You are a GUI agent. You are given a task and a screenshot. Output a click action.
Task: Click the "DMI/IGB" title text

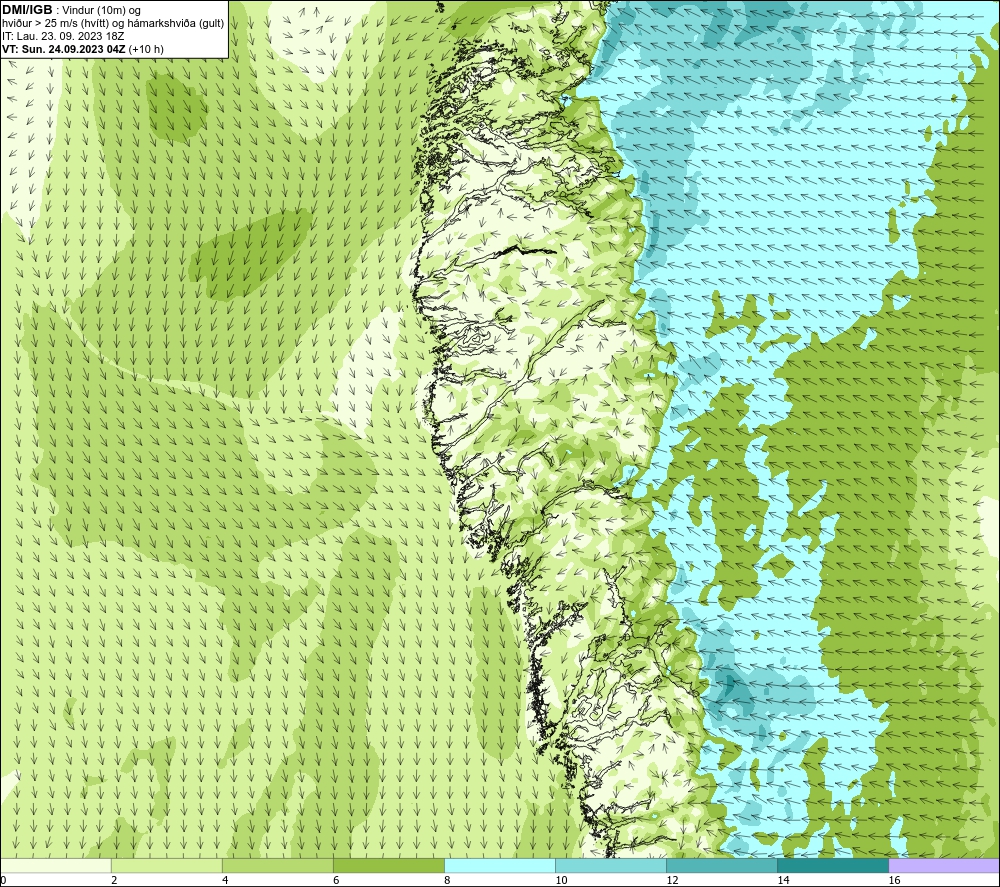point(27,10)
